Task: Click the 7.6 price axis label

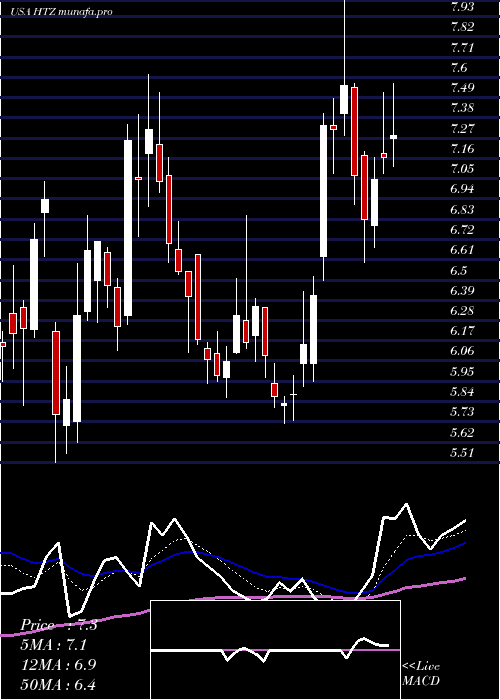Action: click(459, 67)
